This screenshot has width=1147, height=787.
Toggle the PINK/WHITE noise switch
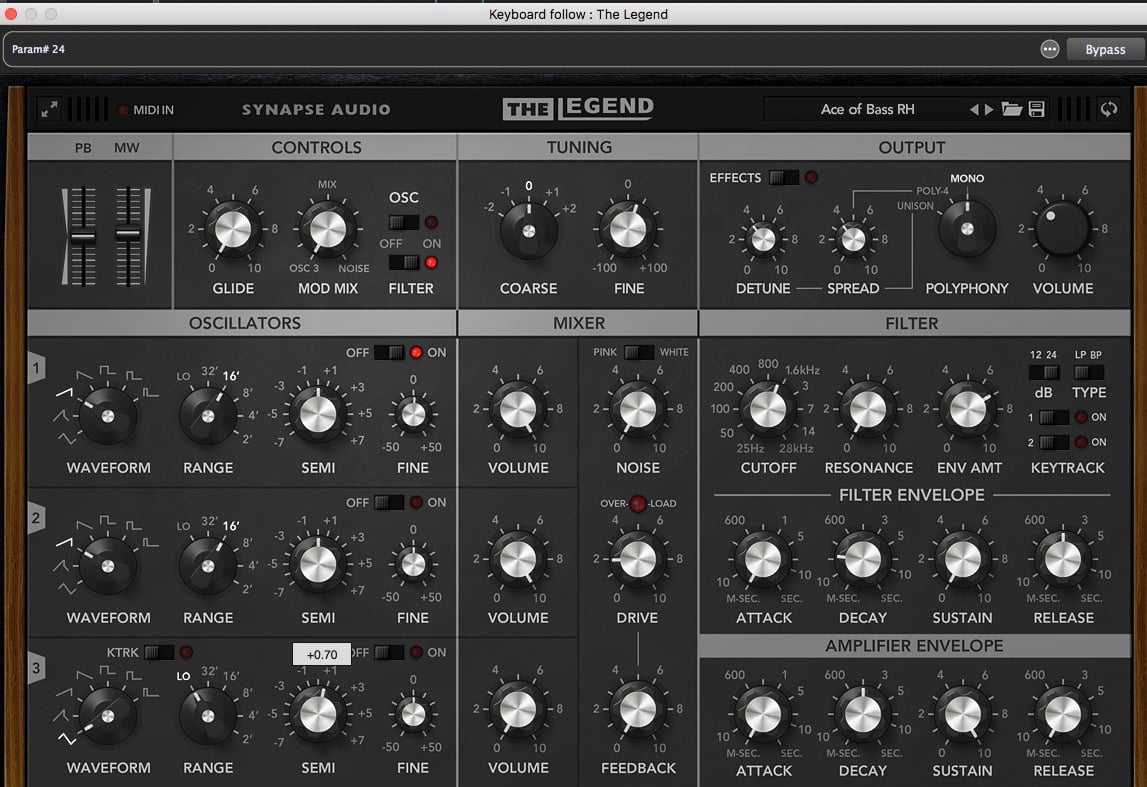[638, 352]
